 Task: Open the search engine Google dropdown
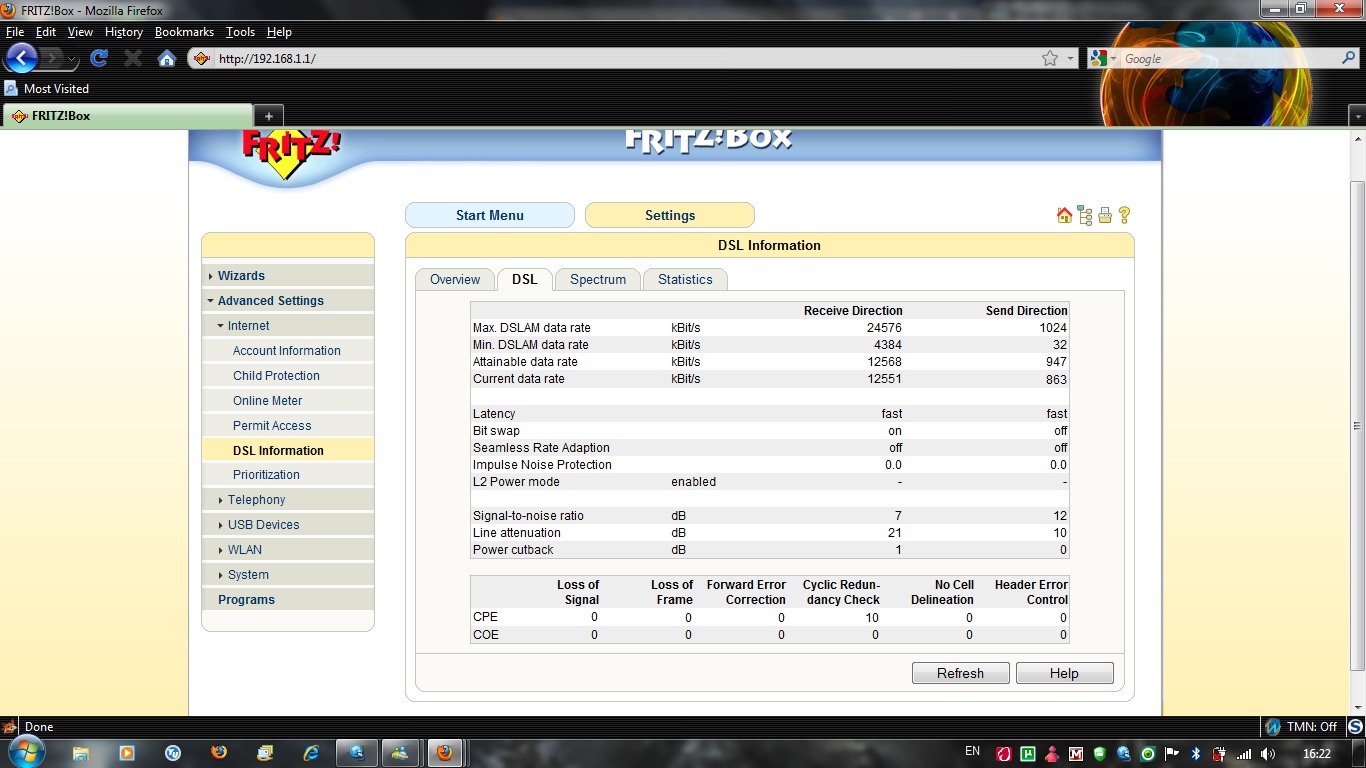point(1104,58)
